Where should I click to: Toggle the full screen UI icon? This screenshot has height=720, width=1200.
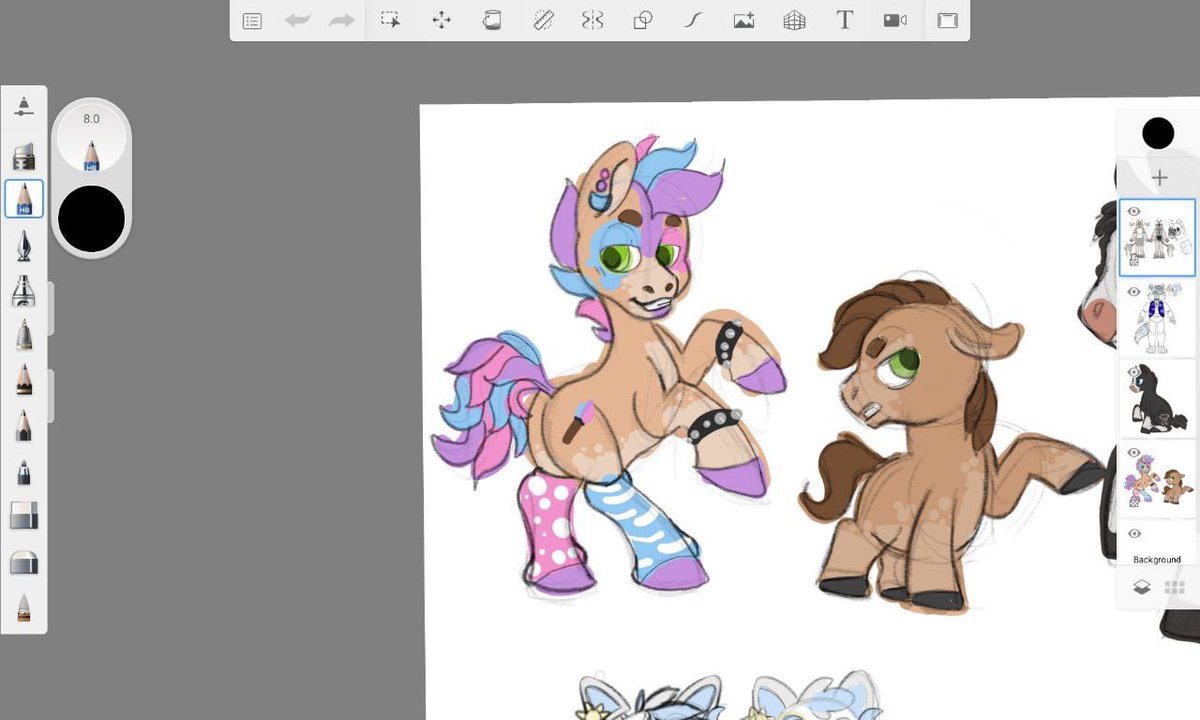(947, 21)
